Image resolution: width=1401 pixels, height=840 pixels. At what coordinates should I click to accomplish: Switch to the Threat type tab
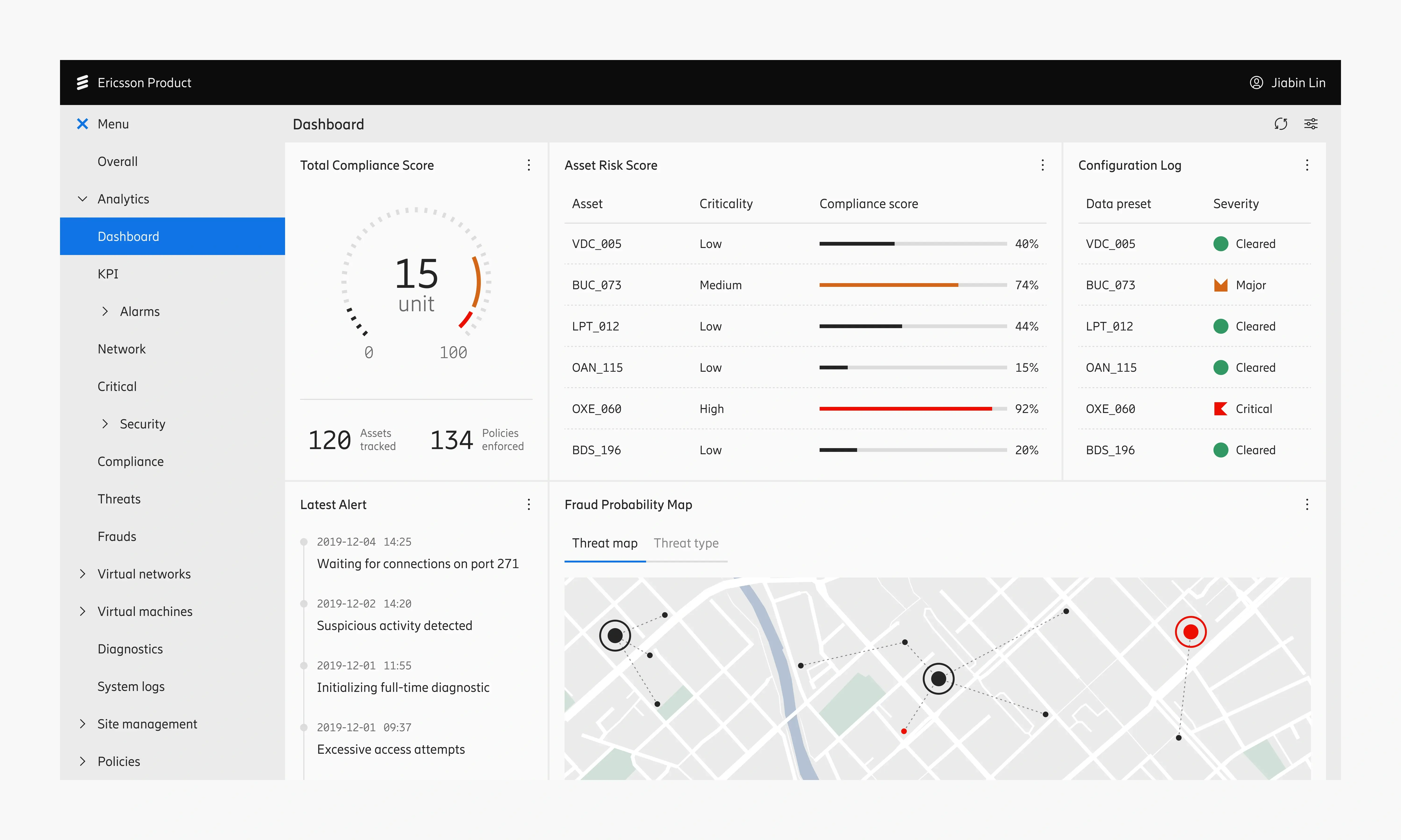point(685,543)
